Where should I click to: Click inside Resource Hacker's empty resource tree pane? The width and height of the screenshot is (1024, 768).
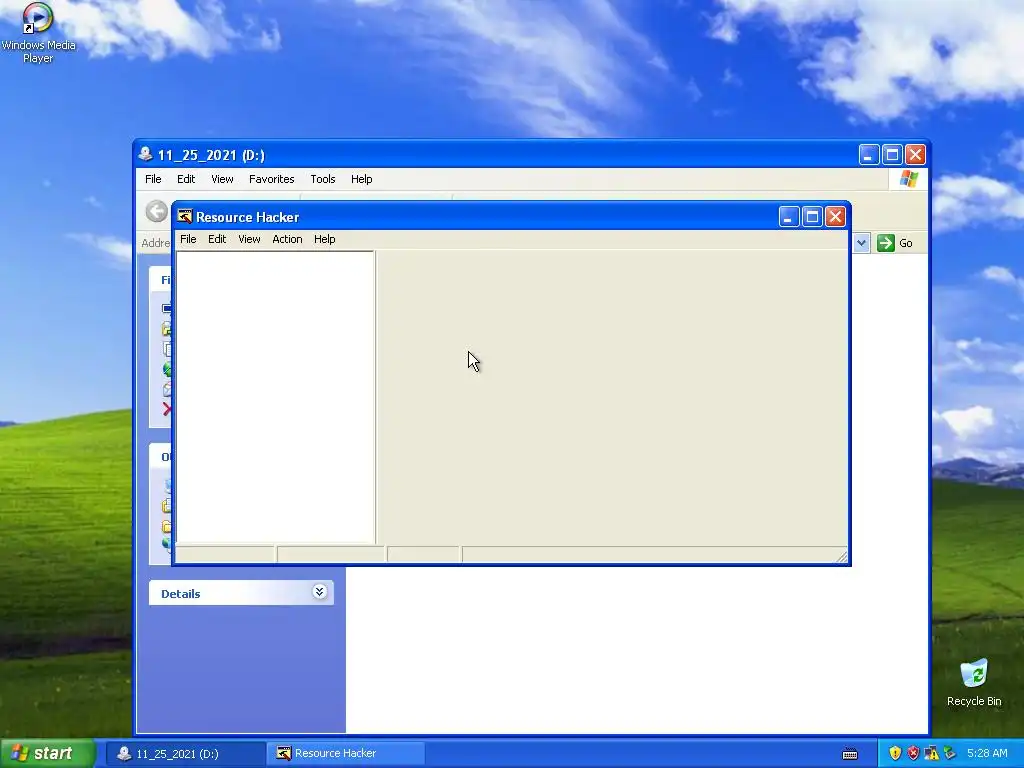275,397
